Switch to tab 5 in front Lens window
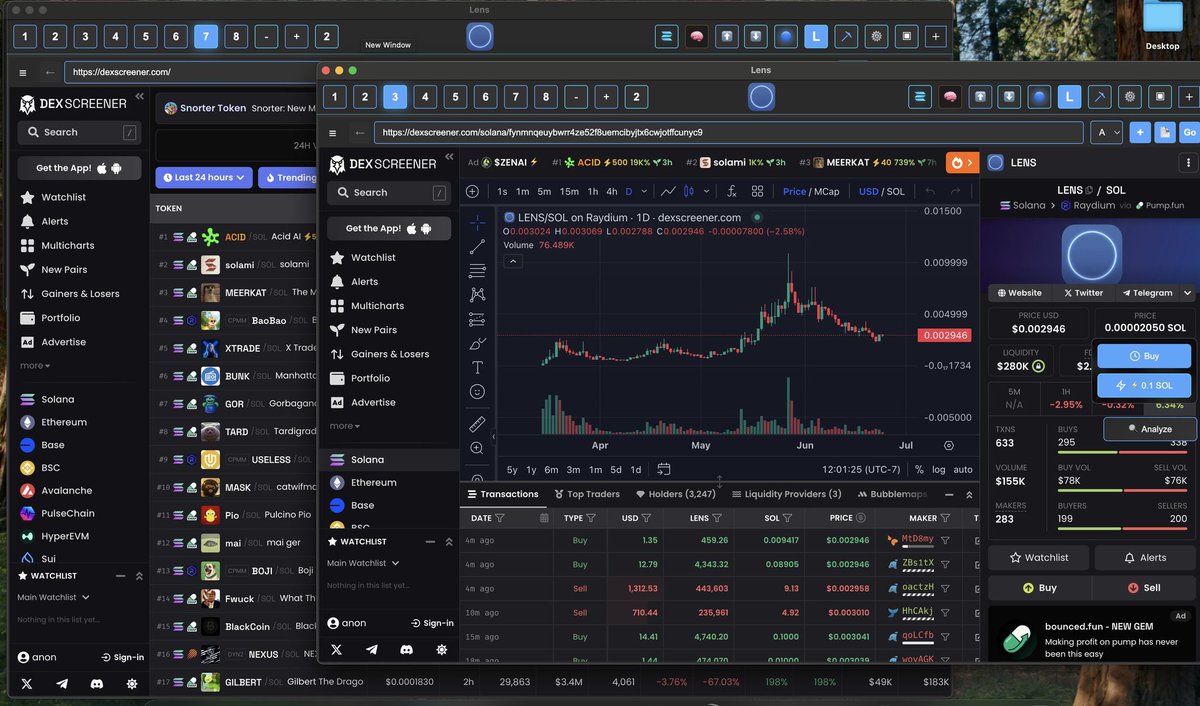The width and height of the screenshot is (1200, 706). pyautogui.click(x=455, y=97)
